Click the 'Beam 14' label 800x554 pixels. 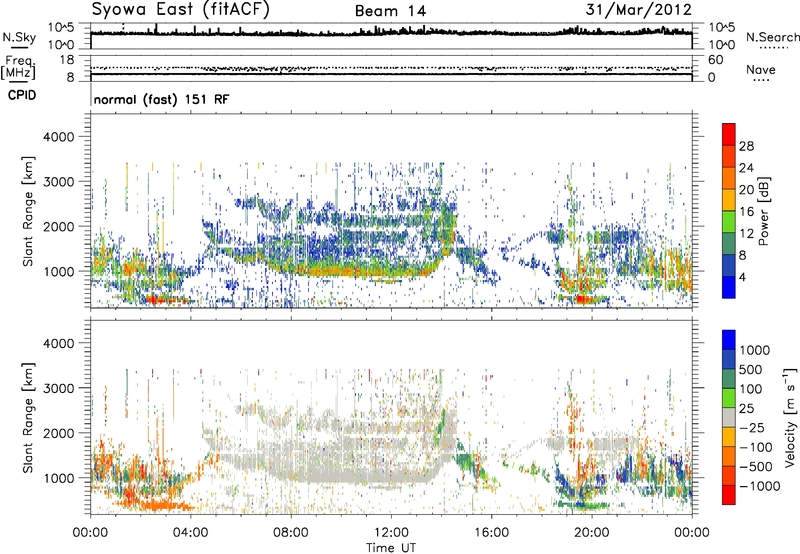390,11
